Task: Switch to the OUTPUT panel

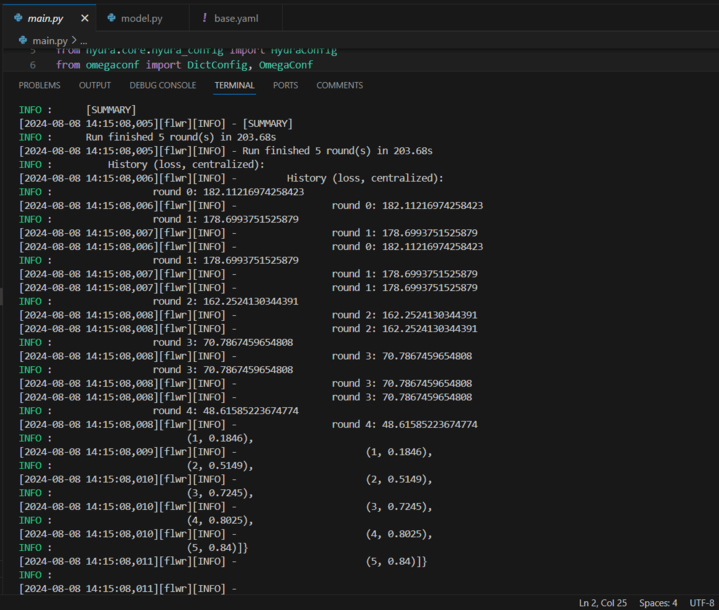Action: click(95, 86)
